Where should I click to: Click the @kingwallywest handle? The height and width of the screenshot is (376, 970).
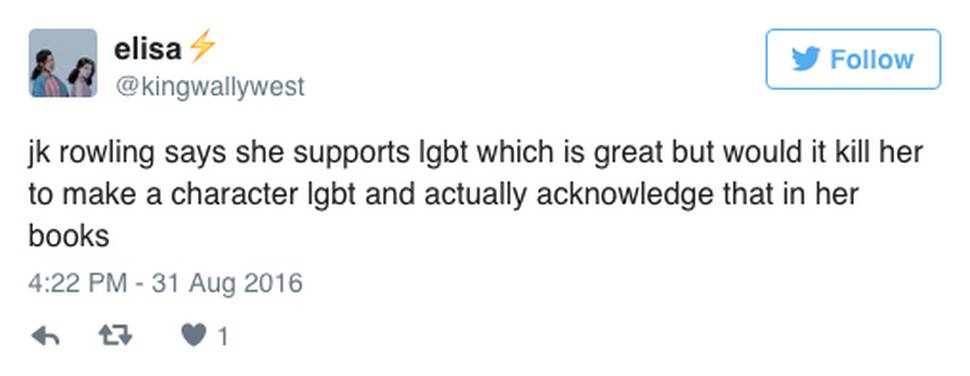[209, 87]
